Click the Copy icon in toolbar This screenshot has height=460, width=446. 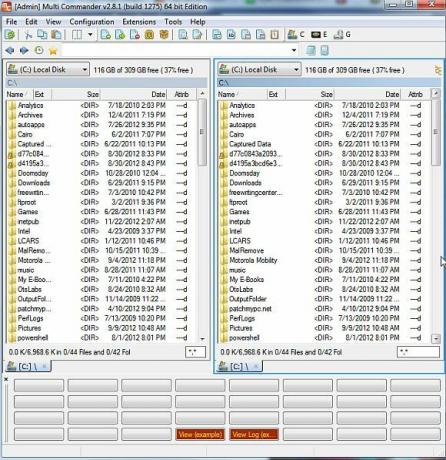click(x=42, y=35)
